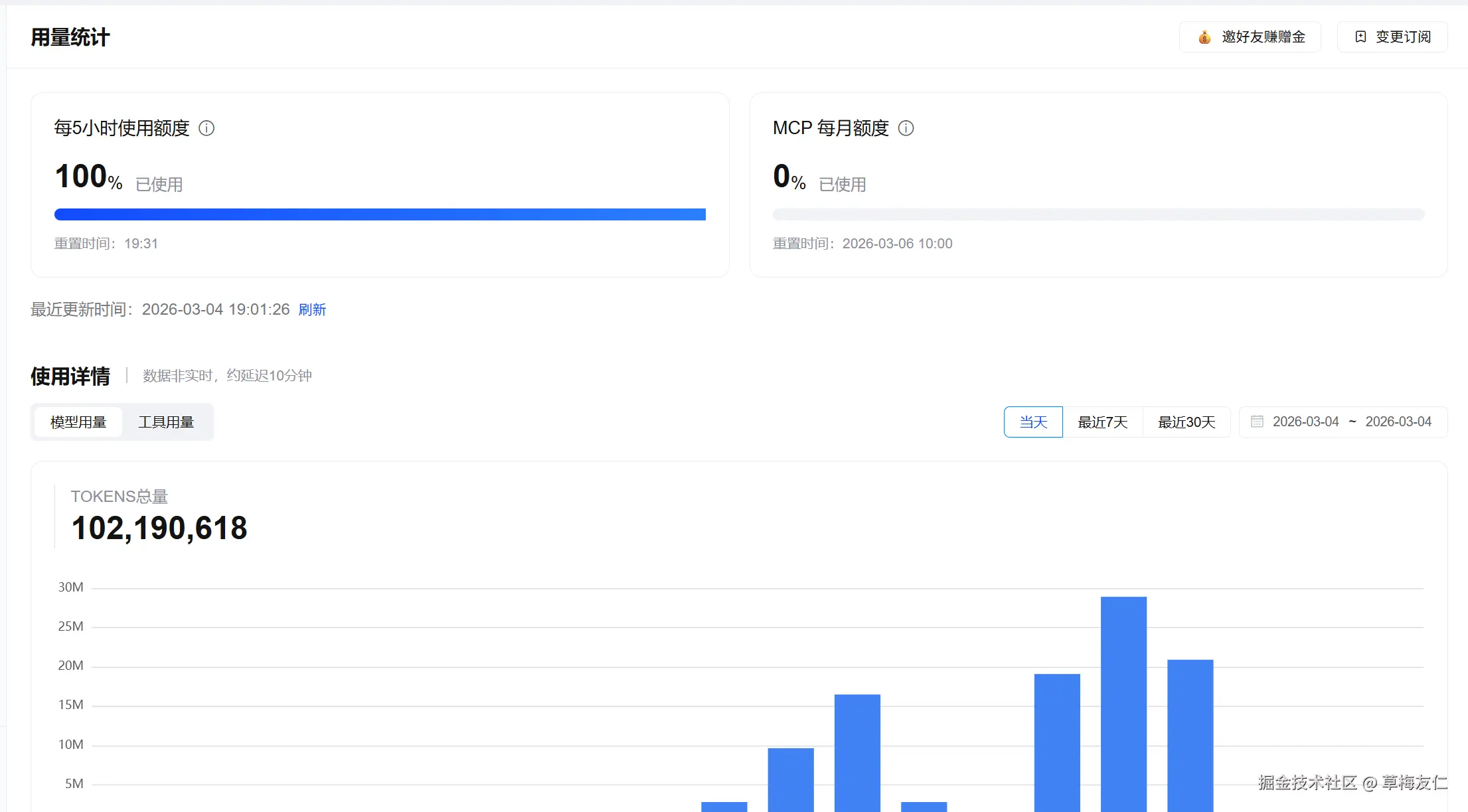
Task: Click the money bag icon in 邀好友赚赠金
Action: pyautogui.click(x=1204, y=37)
